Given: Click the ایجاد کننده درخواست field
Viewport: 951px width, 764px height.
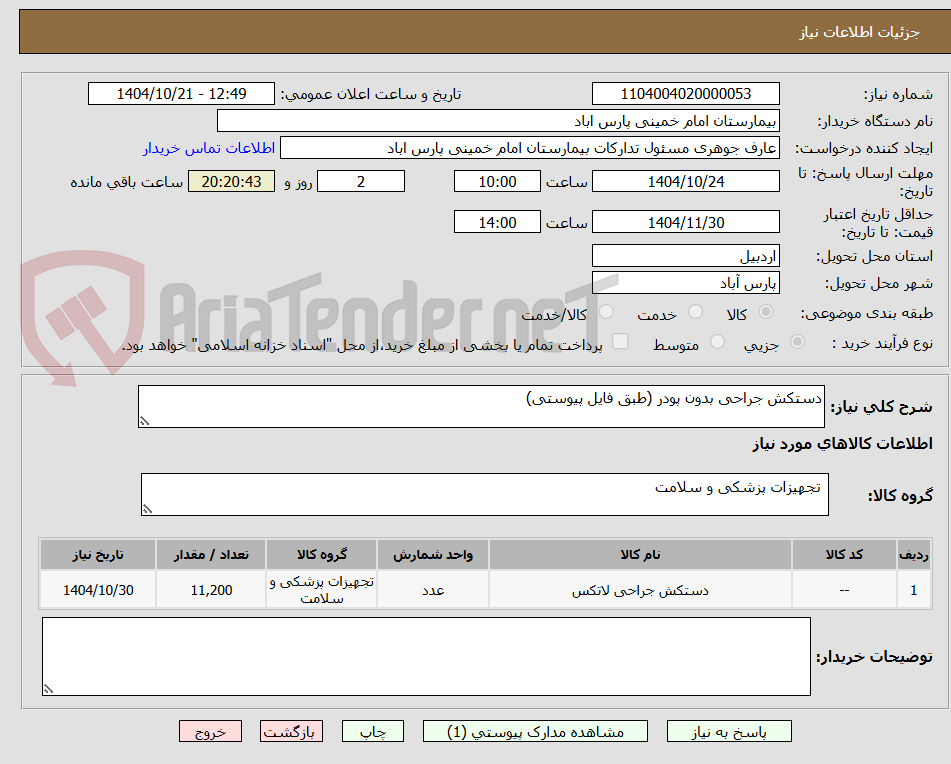Looking at the screenshot, I should 529,149.
